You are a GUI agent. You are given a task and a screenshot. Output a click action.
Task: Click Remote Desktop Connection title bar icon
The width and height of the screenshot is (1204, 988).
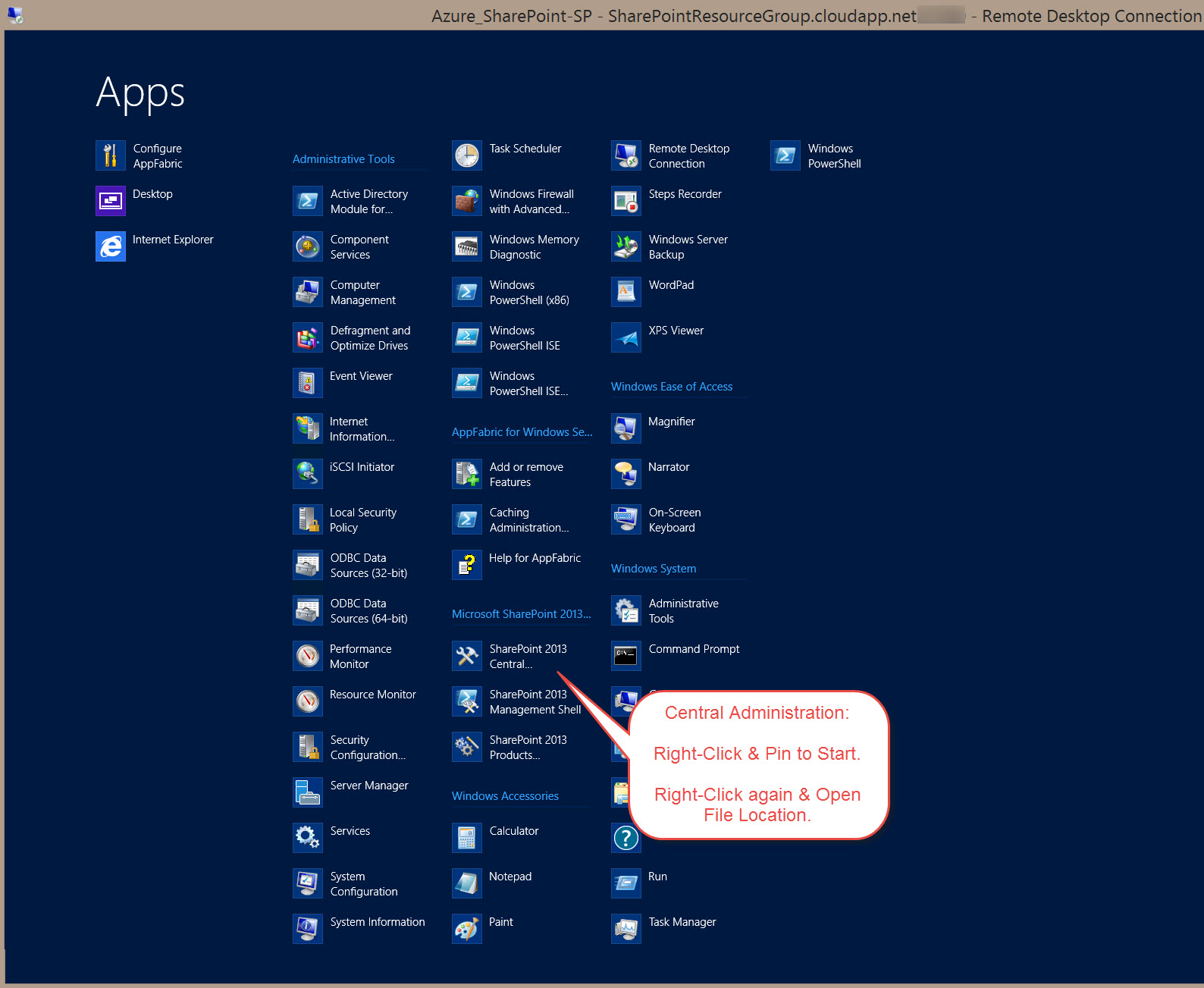point(15,14)
